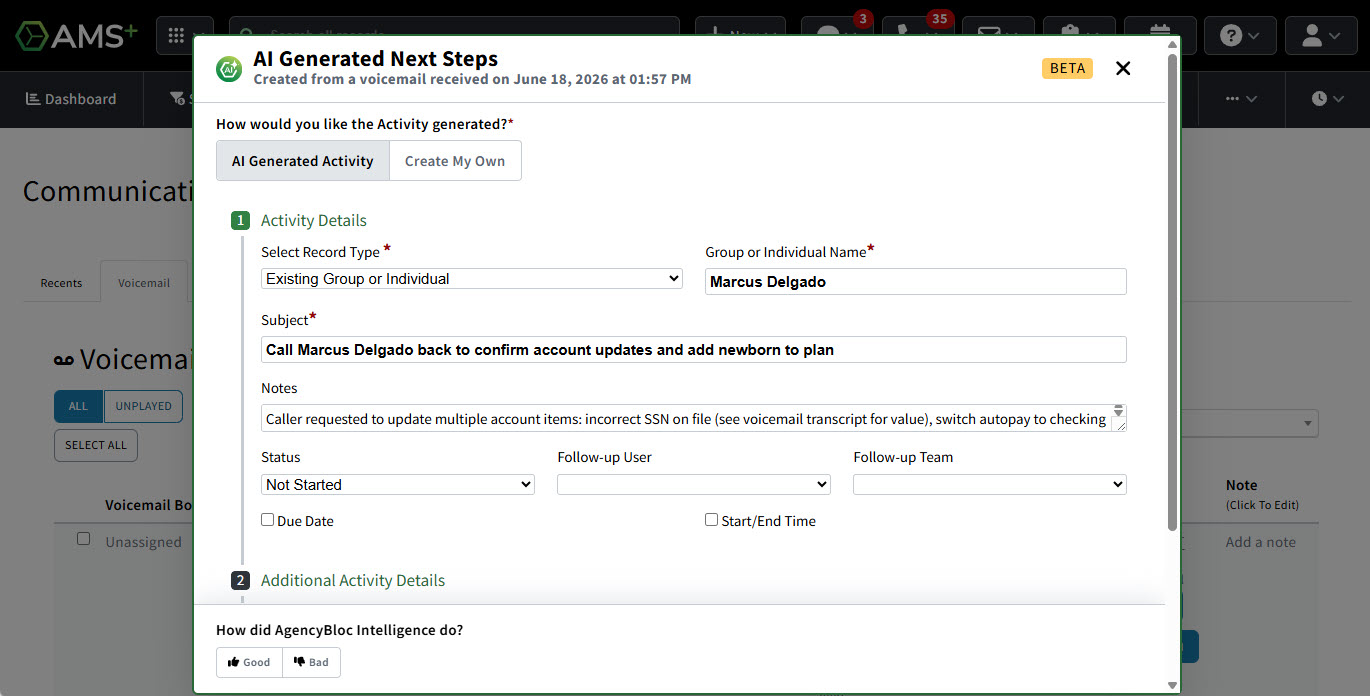
Task: Open the help question-mark menu
Action: point(1239,36)
